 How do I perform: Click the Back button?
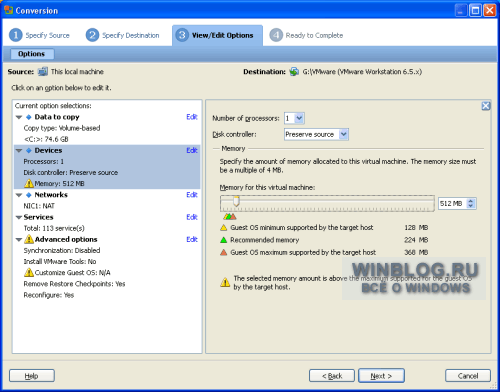coord(332,376)
